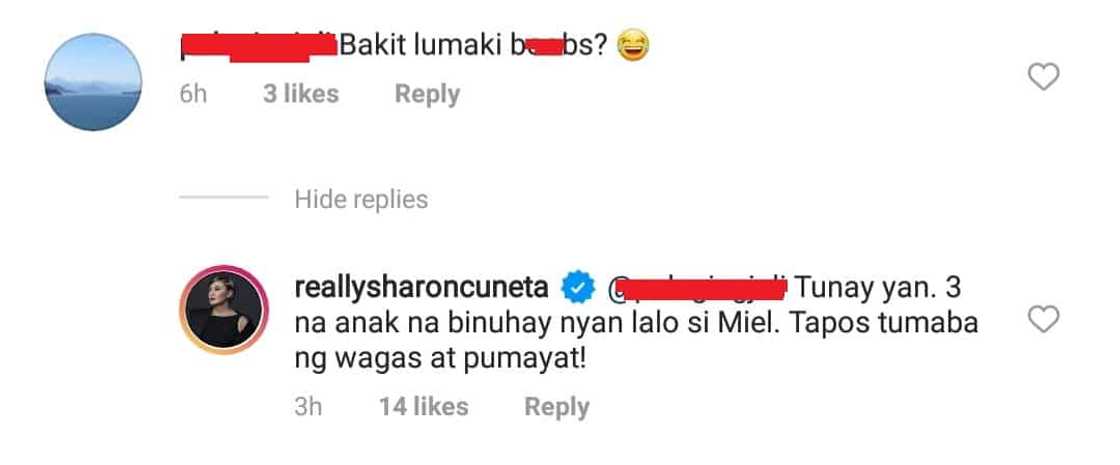Click the redacted username of first commenter
Screen dimensions: 1120x465
258,47
